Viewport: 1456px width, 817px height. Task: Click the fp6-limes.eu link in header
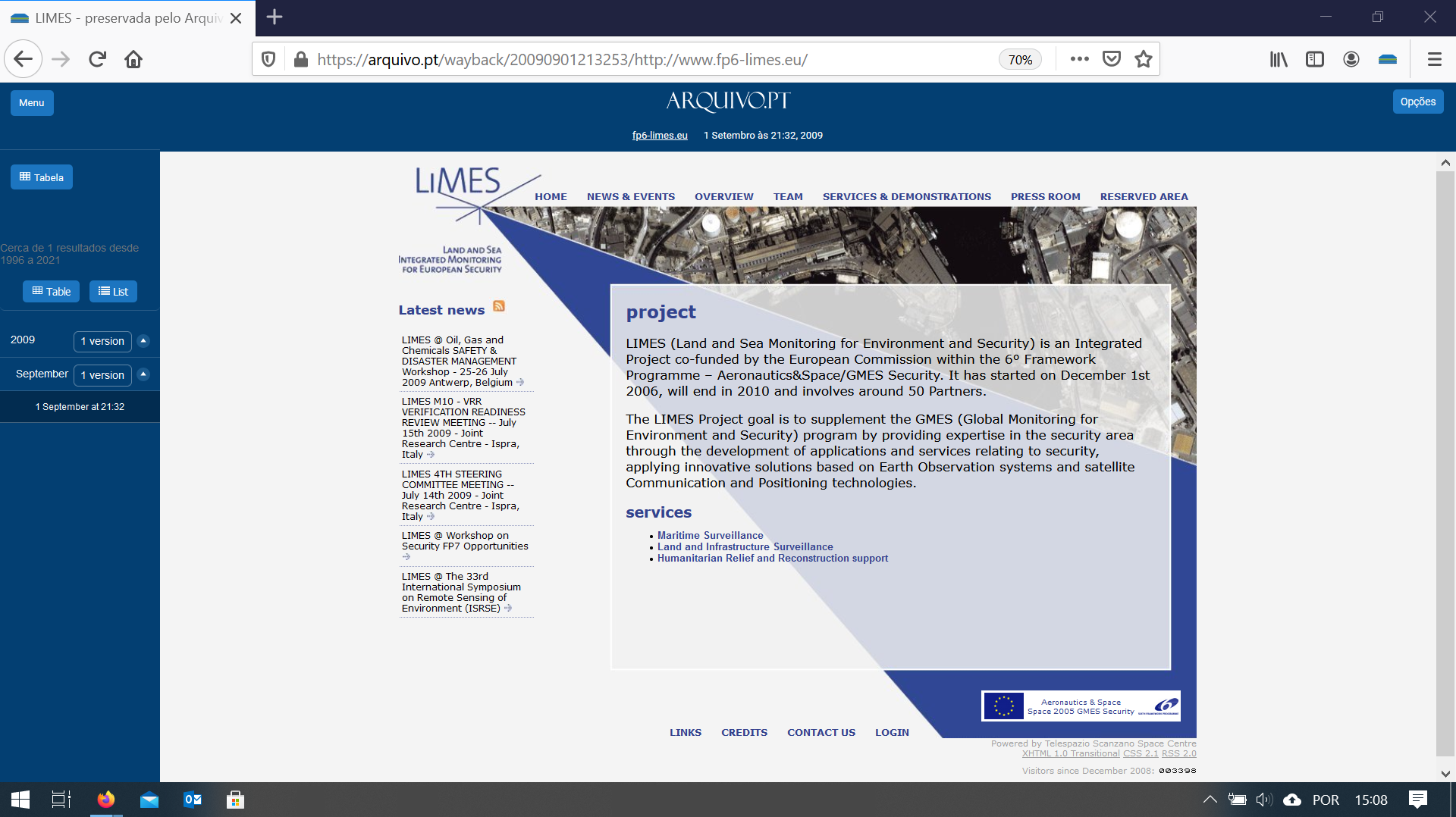coord(660,135)
